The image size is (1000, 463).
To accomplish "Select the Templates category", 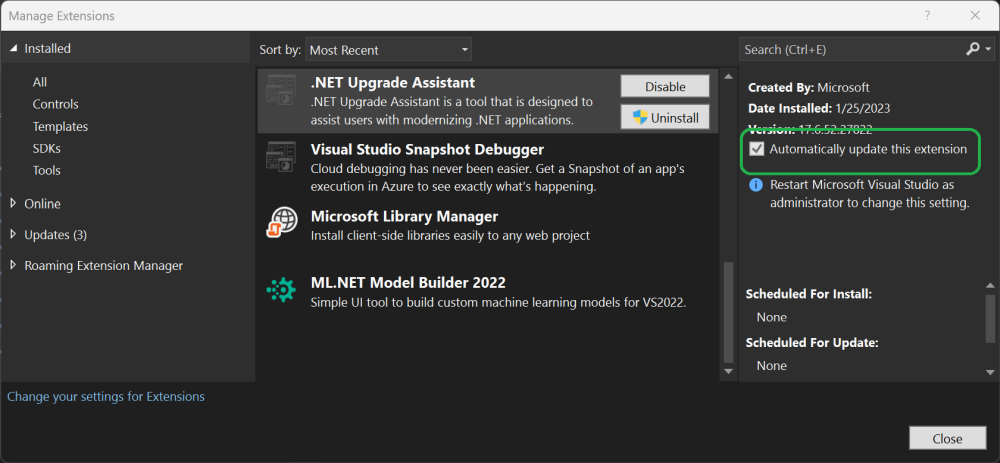I will 60,126.
